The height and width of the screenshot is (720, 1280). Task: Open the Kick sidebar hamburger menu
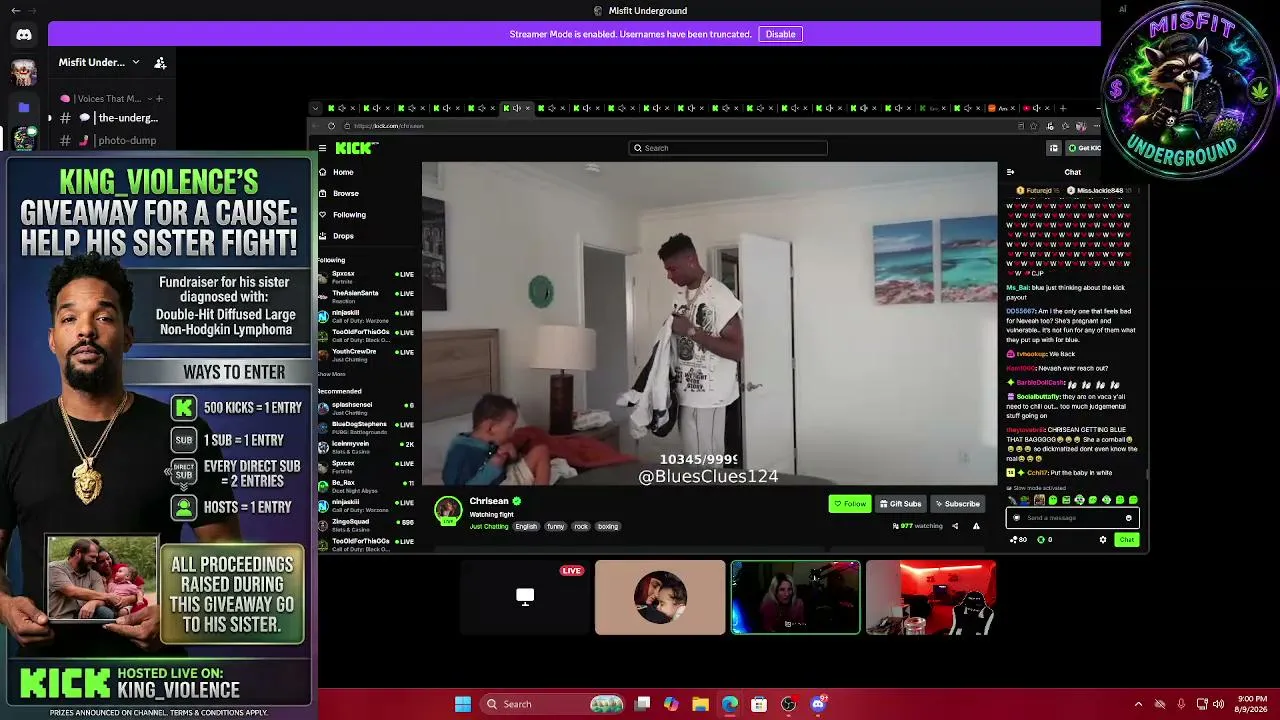[322, 148]
